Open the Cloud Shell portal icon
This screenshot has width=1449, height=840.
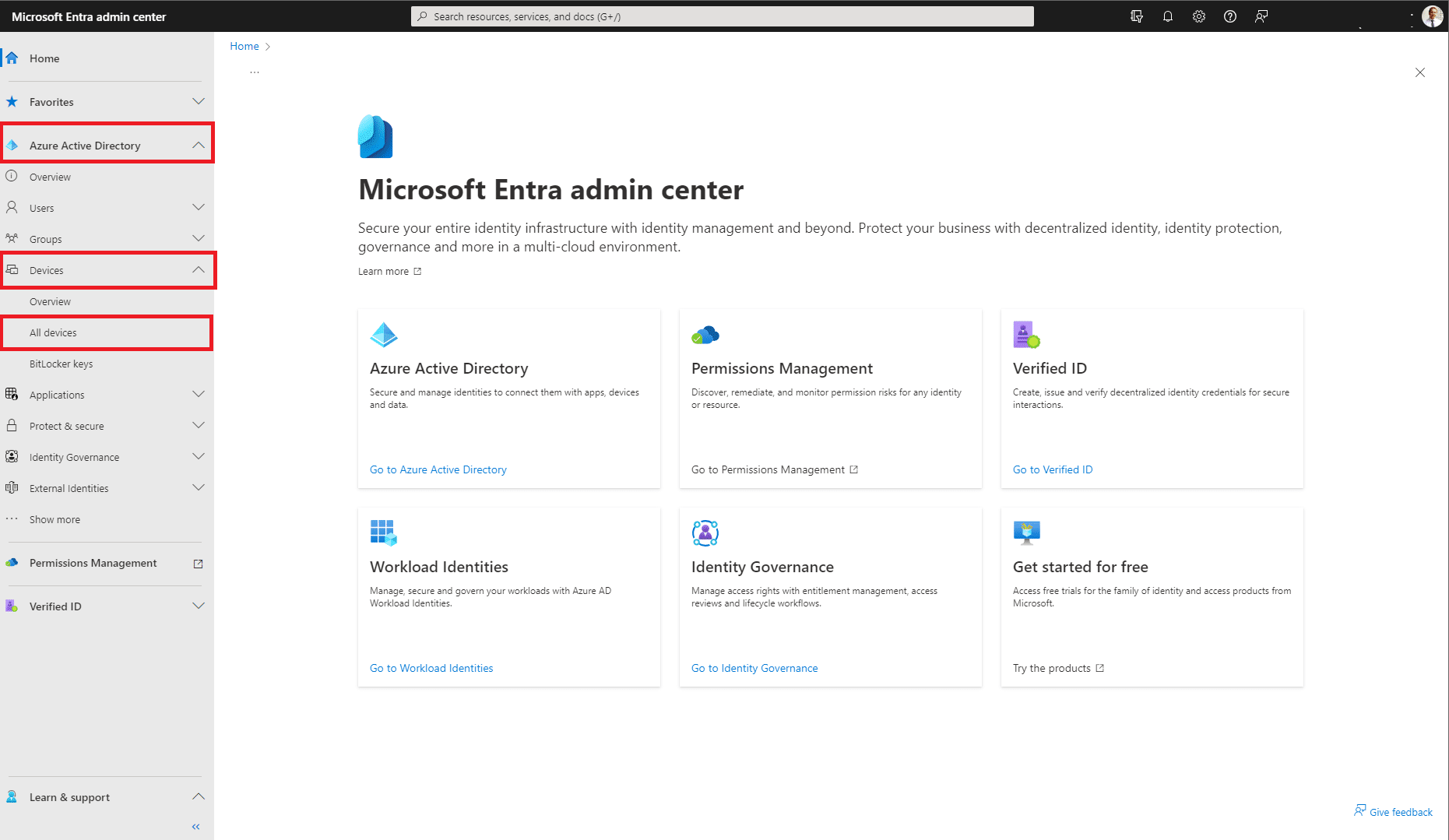pos(1137,16)
